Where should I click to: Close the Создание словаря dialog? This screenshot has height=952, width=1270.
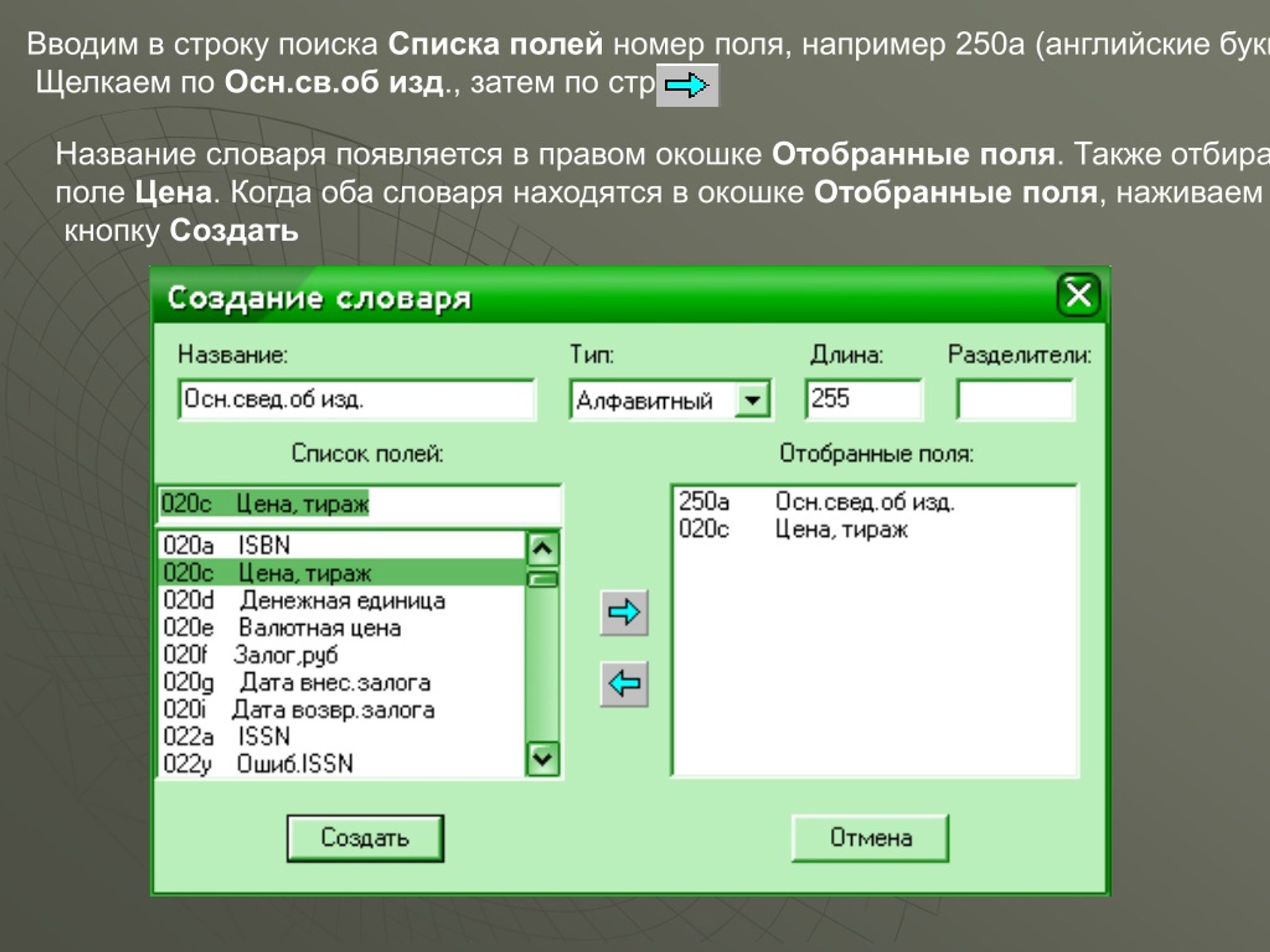[x=1078, y=296]
